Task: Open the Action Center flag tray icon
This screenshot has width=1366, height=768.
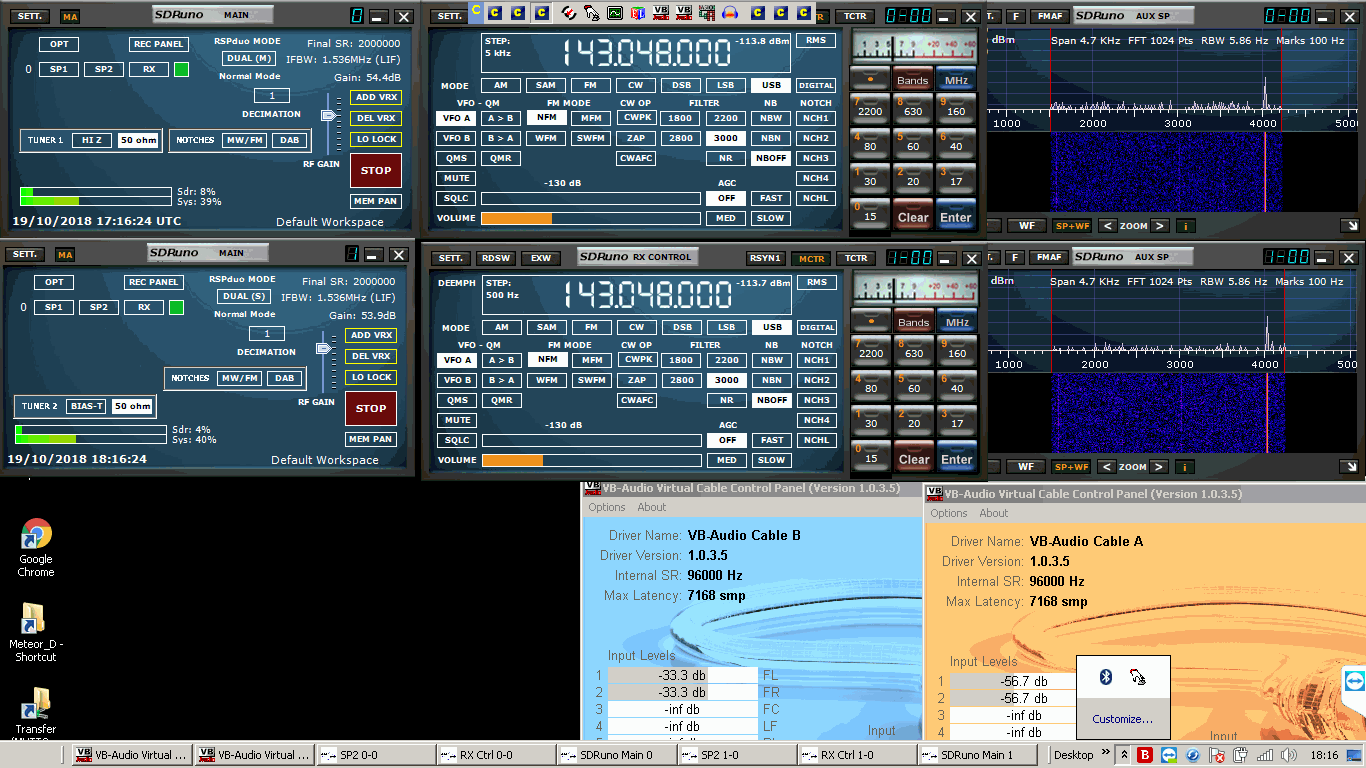Action: [1217, 755]
